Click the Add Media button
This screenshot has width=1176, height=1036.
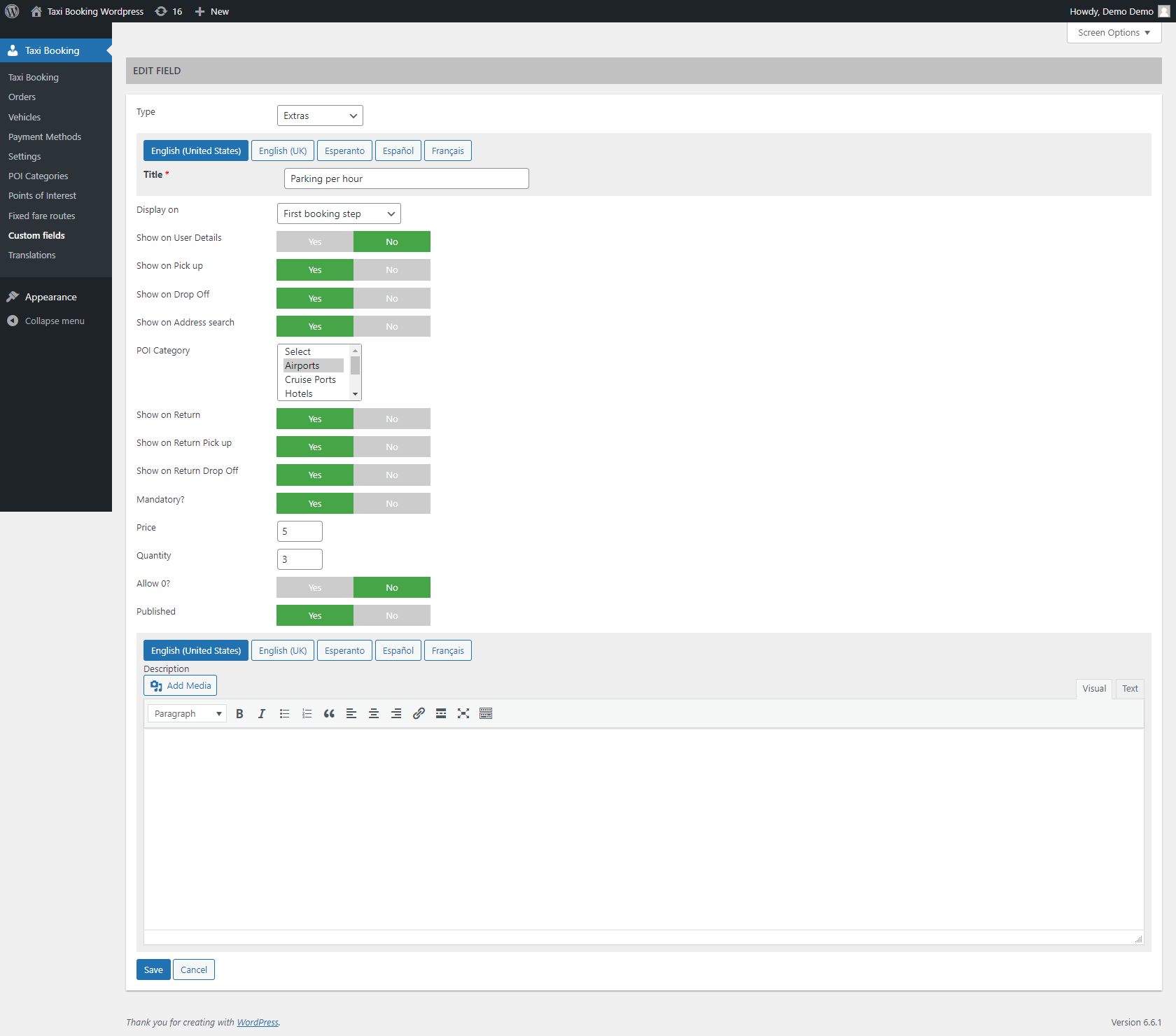click(181, 685)
